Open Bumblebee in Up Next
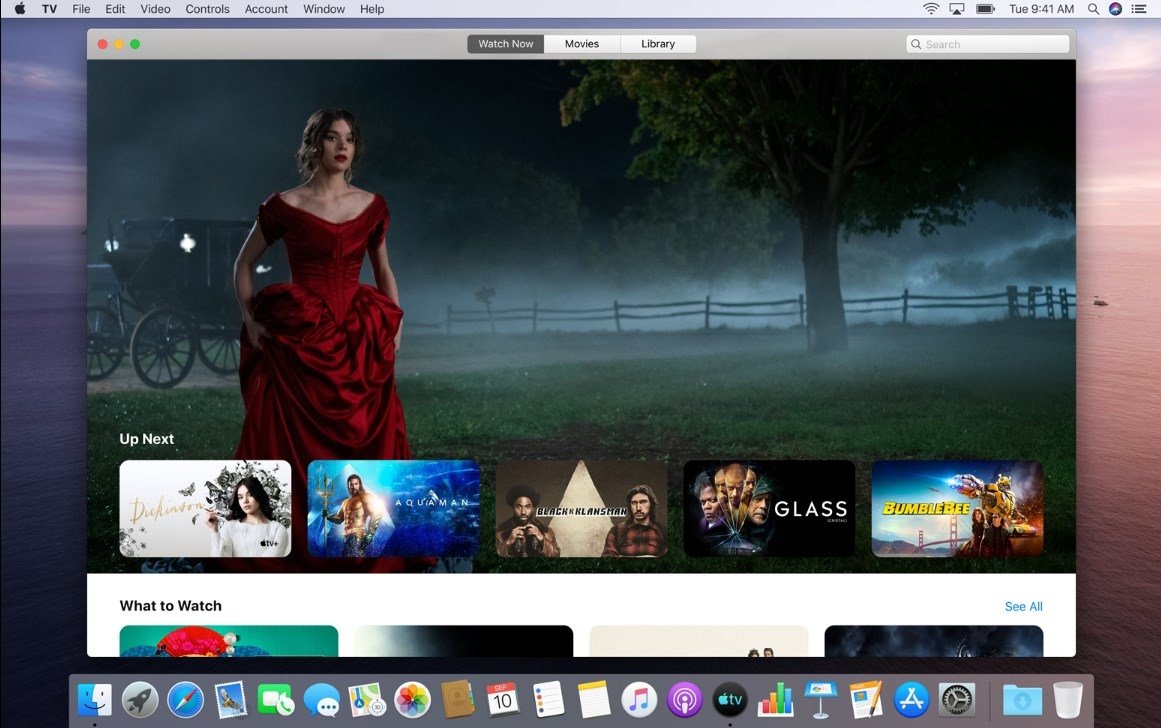 pos(957,509)
